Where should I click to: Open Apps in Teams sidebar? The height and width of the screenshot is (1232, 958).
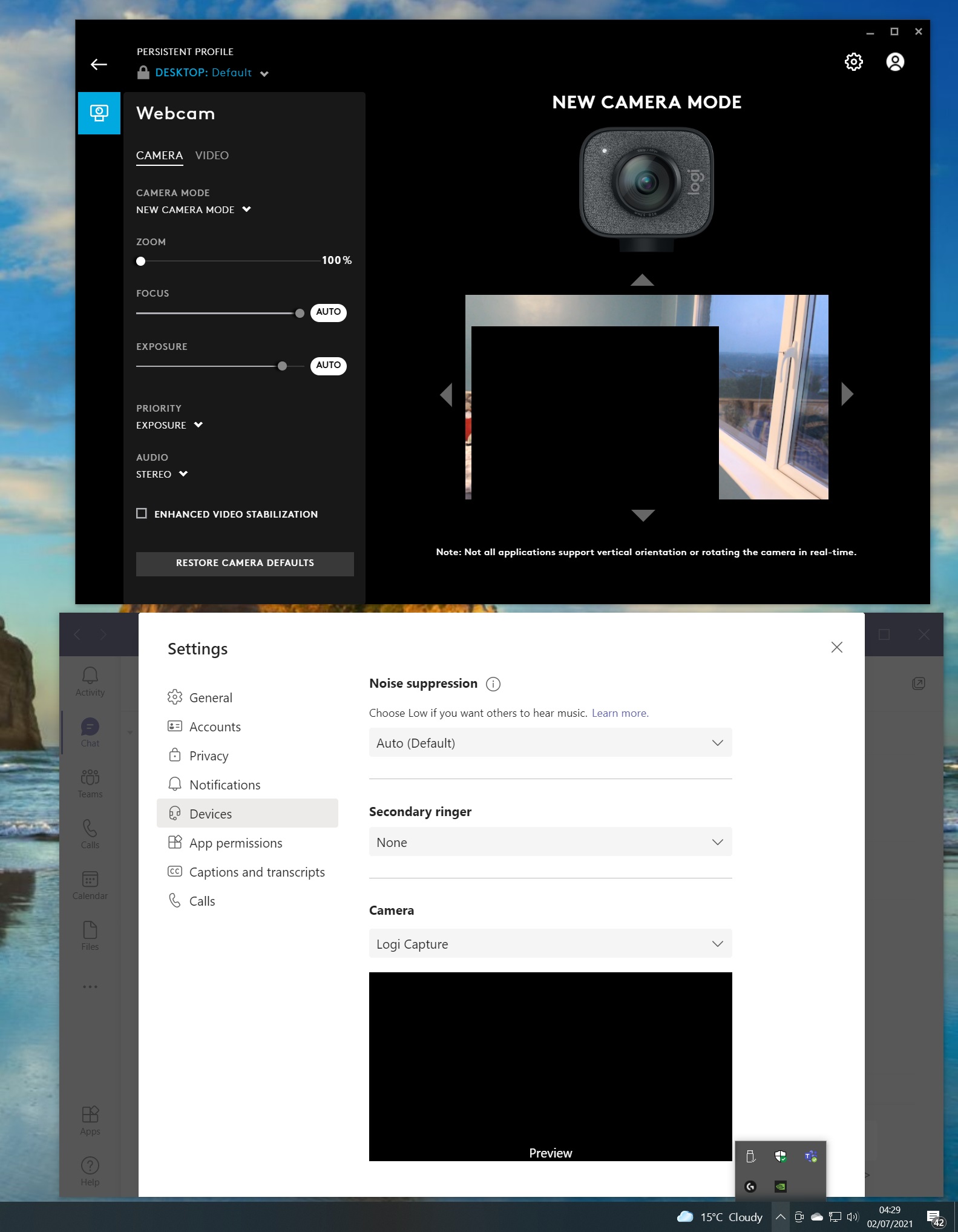tap(90, 1121)
